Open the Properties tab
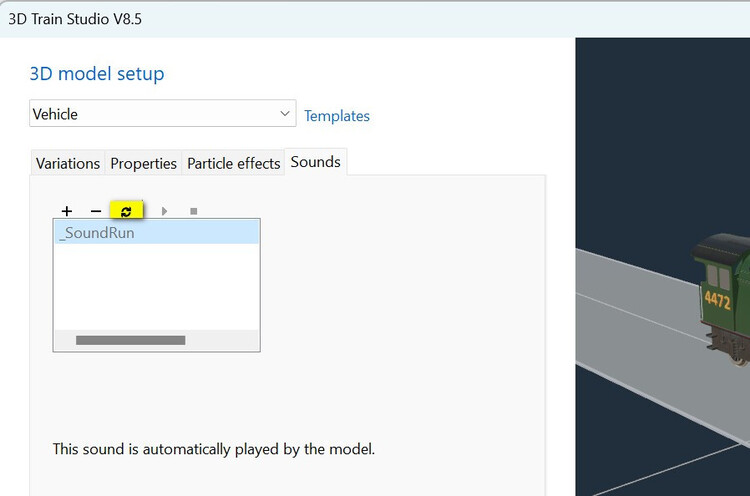The width and height of the screenshot is (750, 496). 143,163
